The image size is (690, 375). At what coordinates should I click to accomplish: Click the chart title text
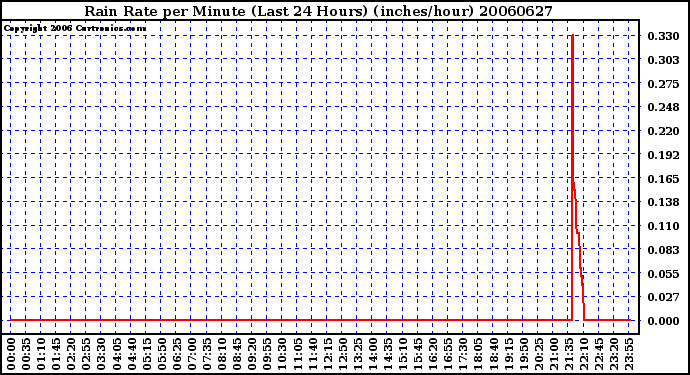point(318,11)
